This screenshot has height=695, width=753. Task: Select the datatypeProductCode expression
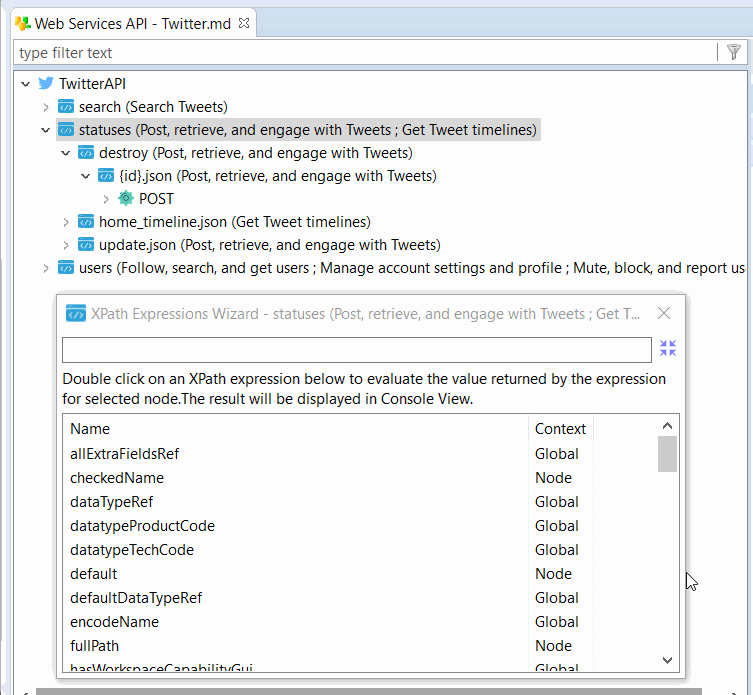[142, 526]
